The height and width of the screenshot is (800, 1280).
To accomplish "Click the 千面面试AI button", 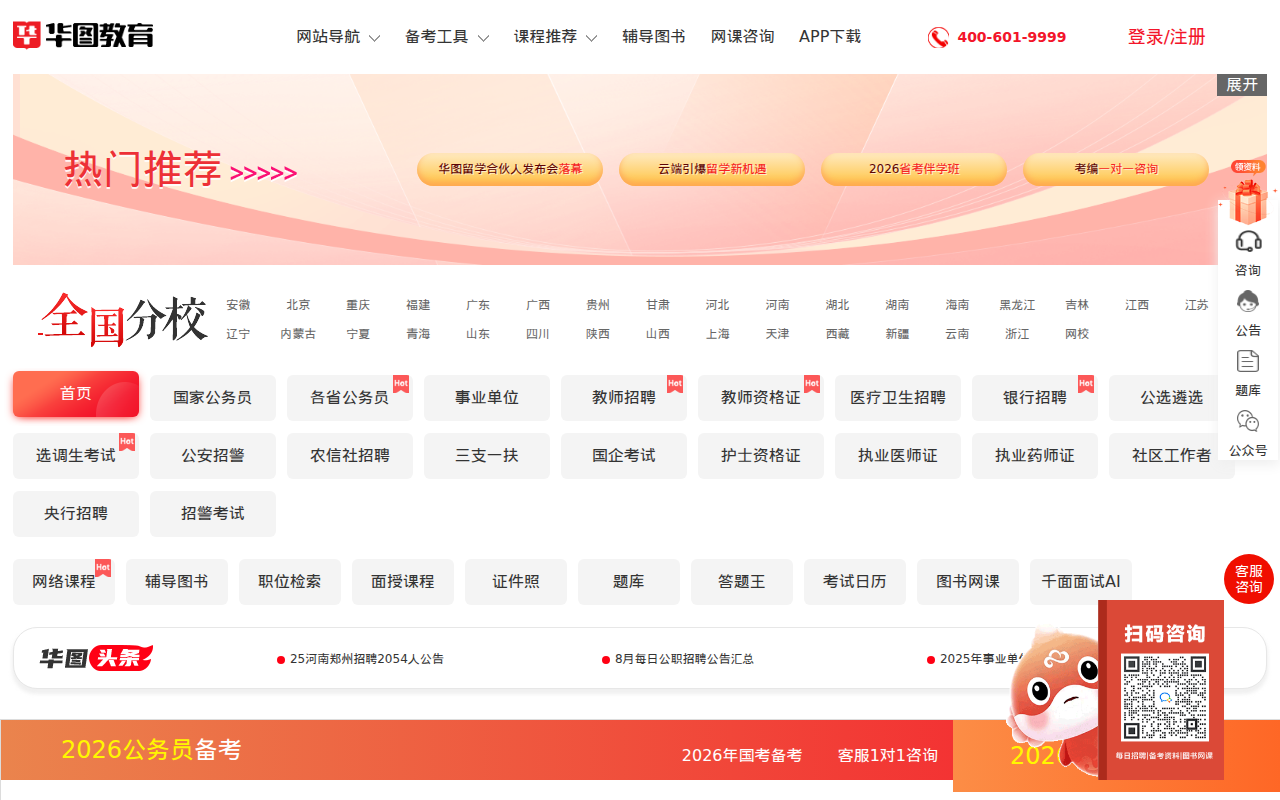I will [1081, 582].
